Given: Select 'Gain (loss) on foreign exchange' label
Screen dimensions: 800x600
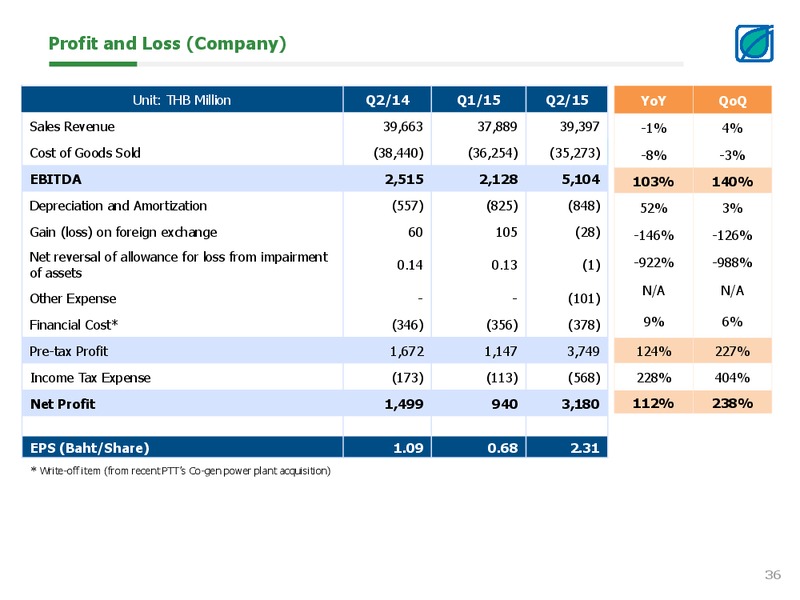Looking at the screenshot, I should [x=123, y=233].
